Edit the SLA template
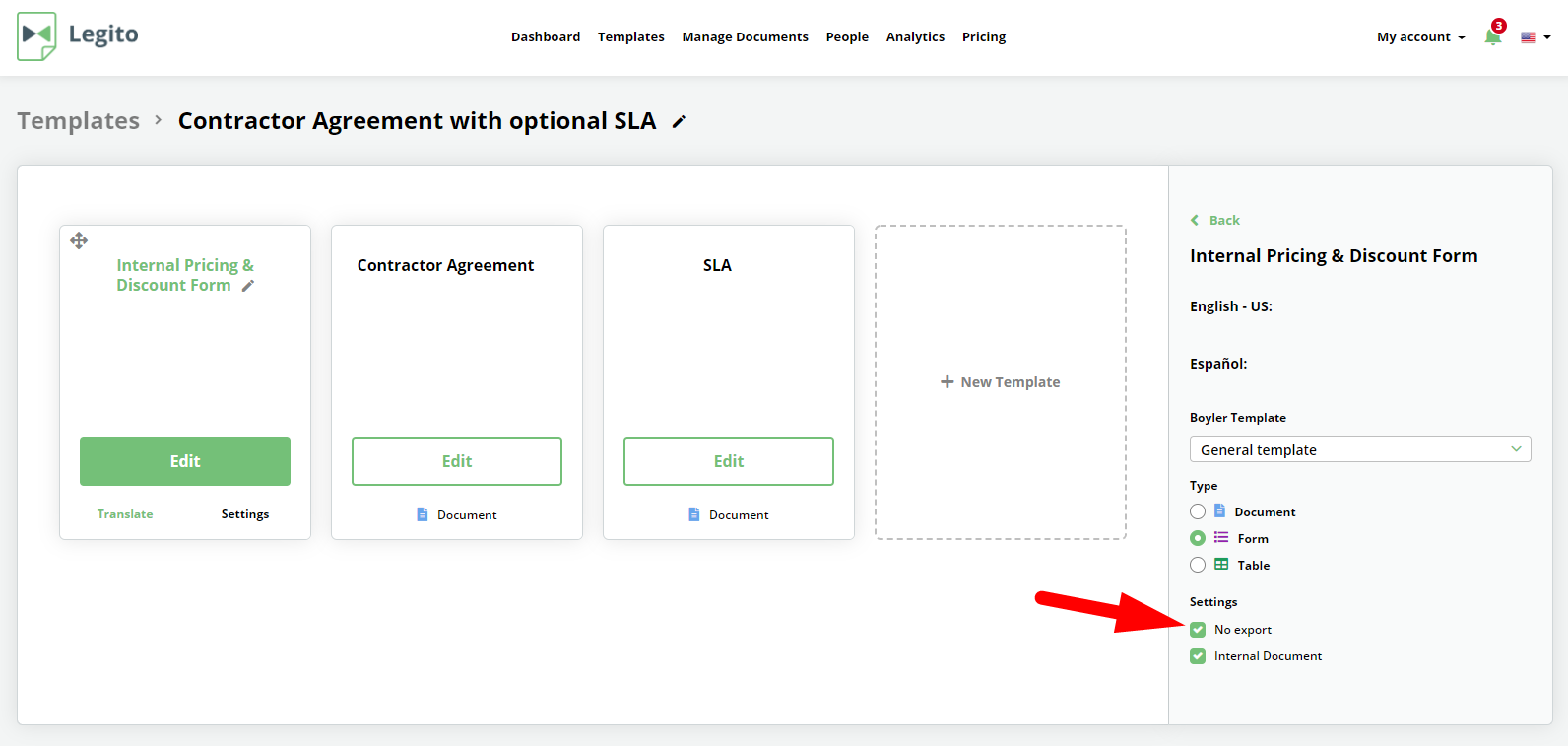 (x=729, y=461)
